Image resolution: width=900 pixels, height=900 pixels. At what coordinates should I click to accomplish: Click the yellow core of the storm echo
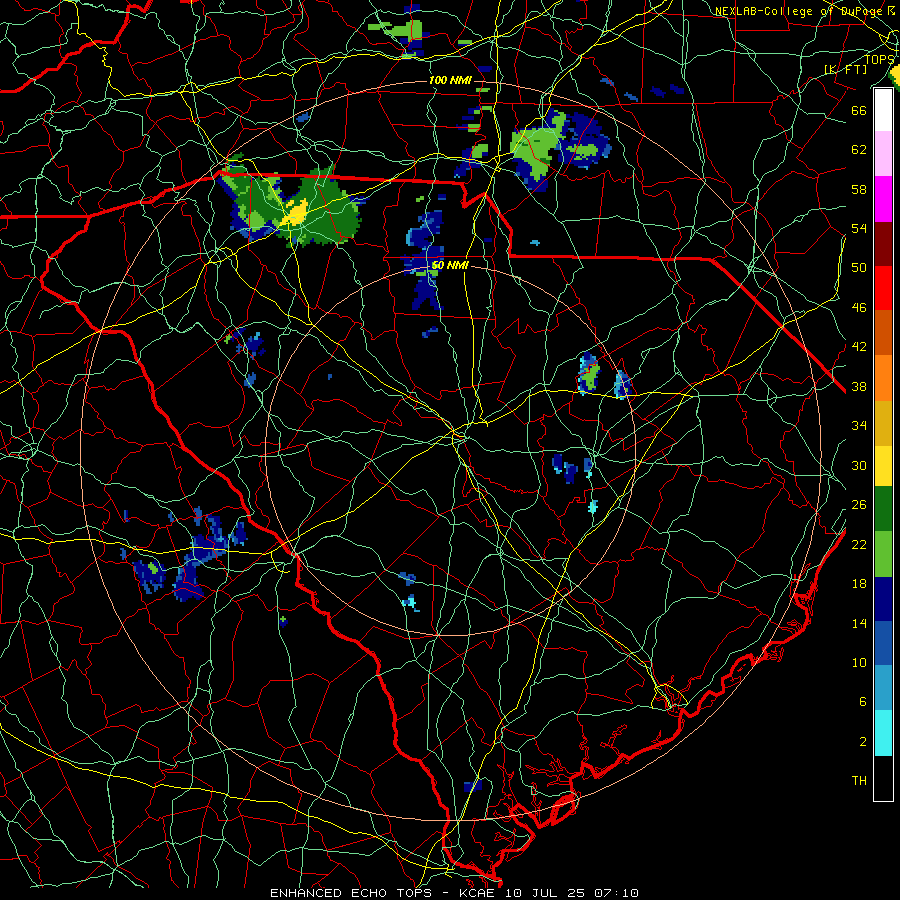tap(297, 214)
